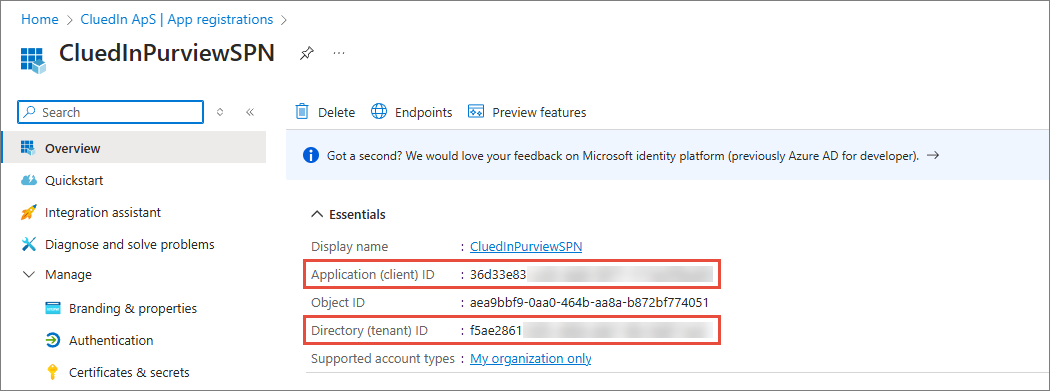This screenshot has height=391, width=1050.
Task: Open Integration assistant
Action: (102, 213)
